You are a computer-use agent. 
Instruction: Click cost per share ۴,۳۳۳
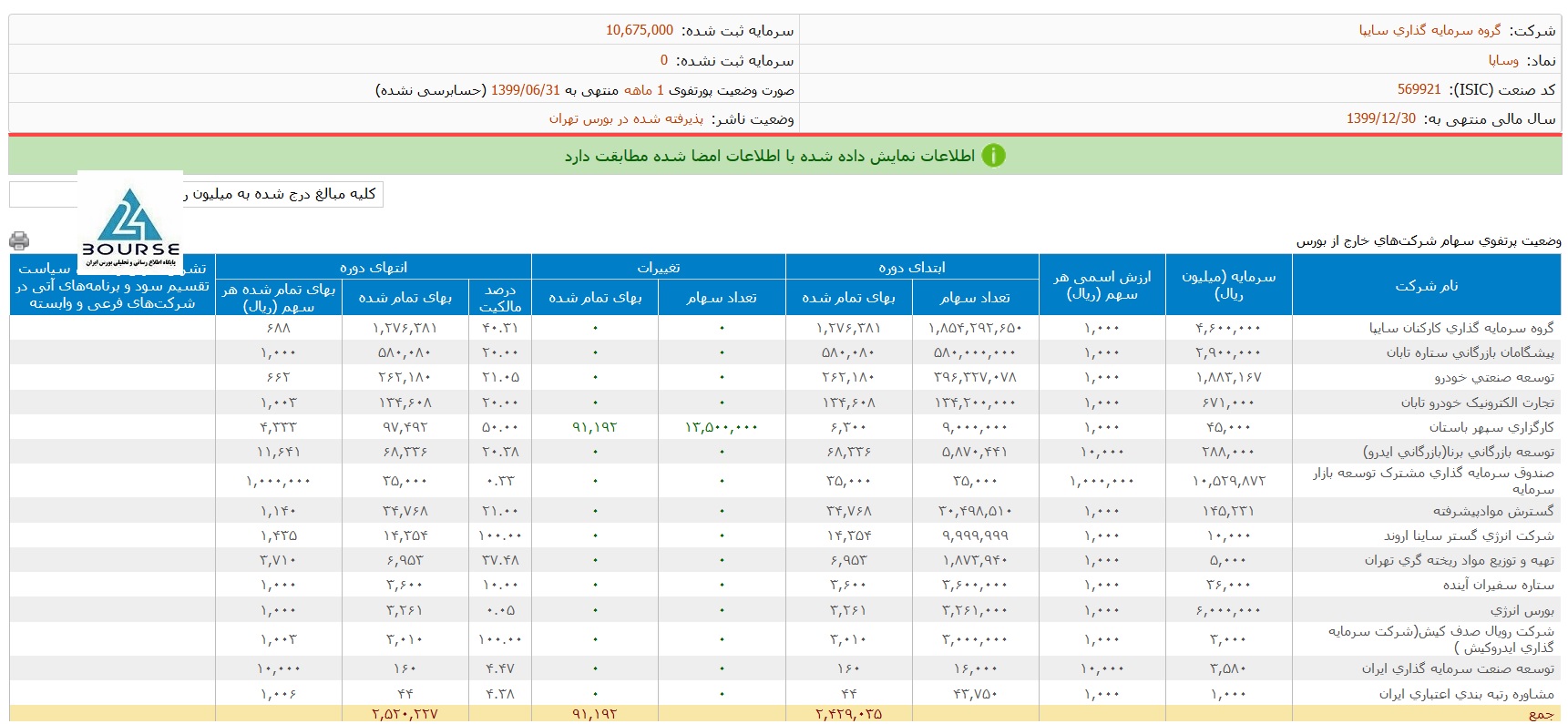coord(279,427)
